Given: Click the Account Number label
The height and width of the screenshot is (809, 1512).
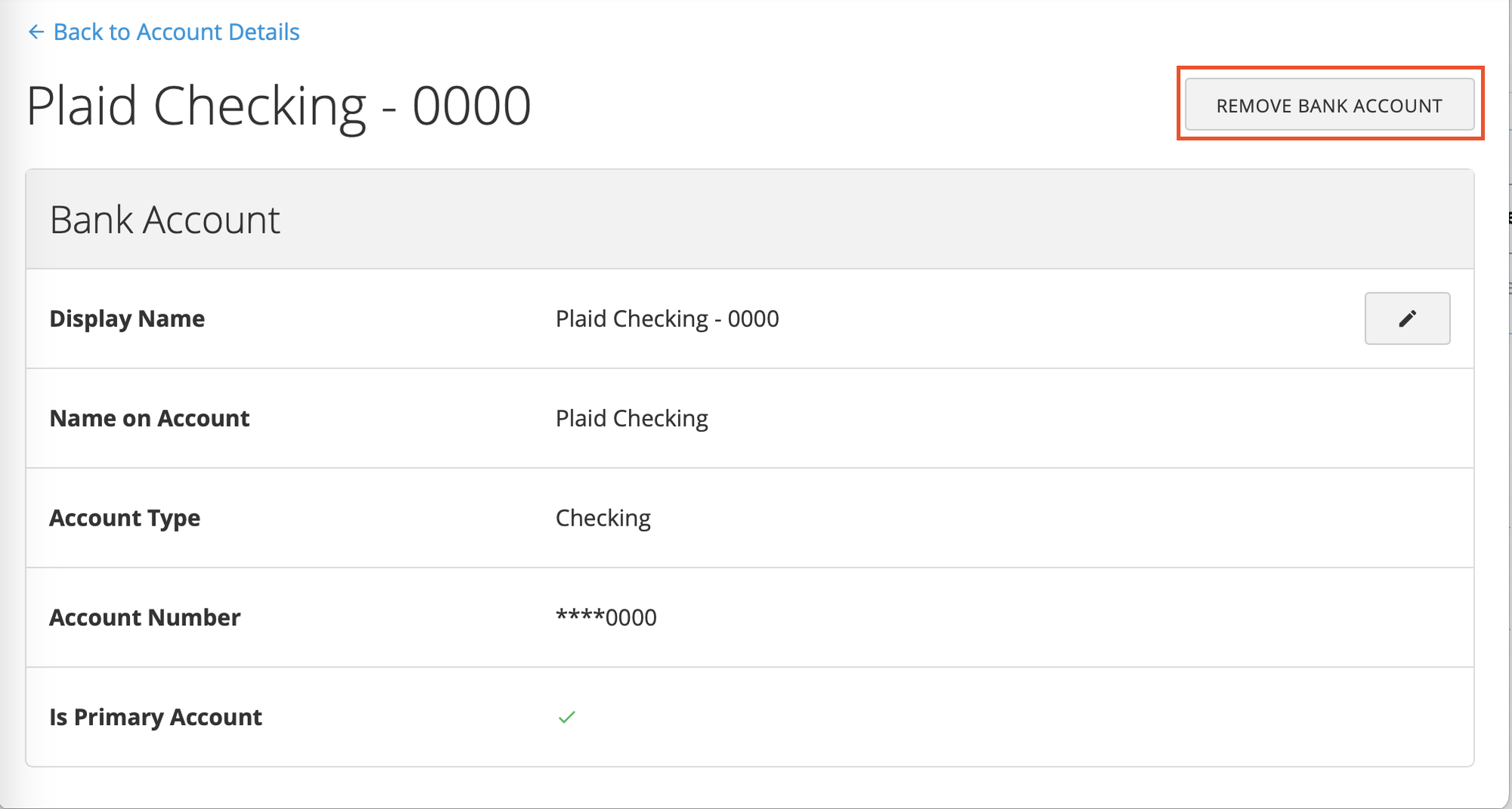Looking at the screenshot, I should [145, 617].
